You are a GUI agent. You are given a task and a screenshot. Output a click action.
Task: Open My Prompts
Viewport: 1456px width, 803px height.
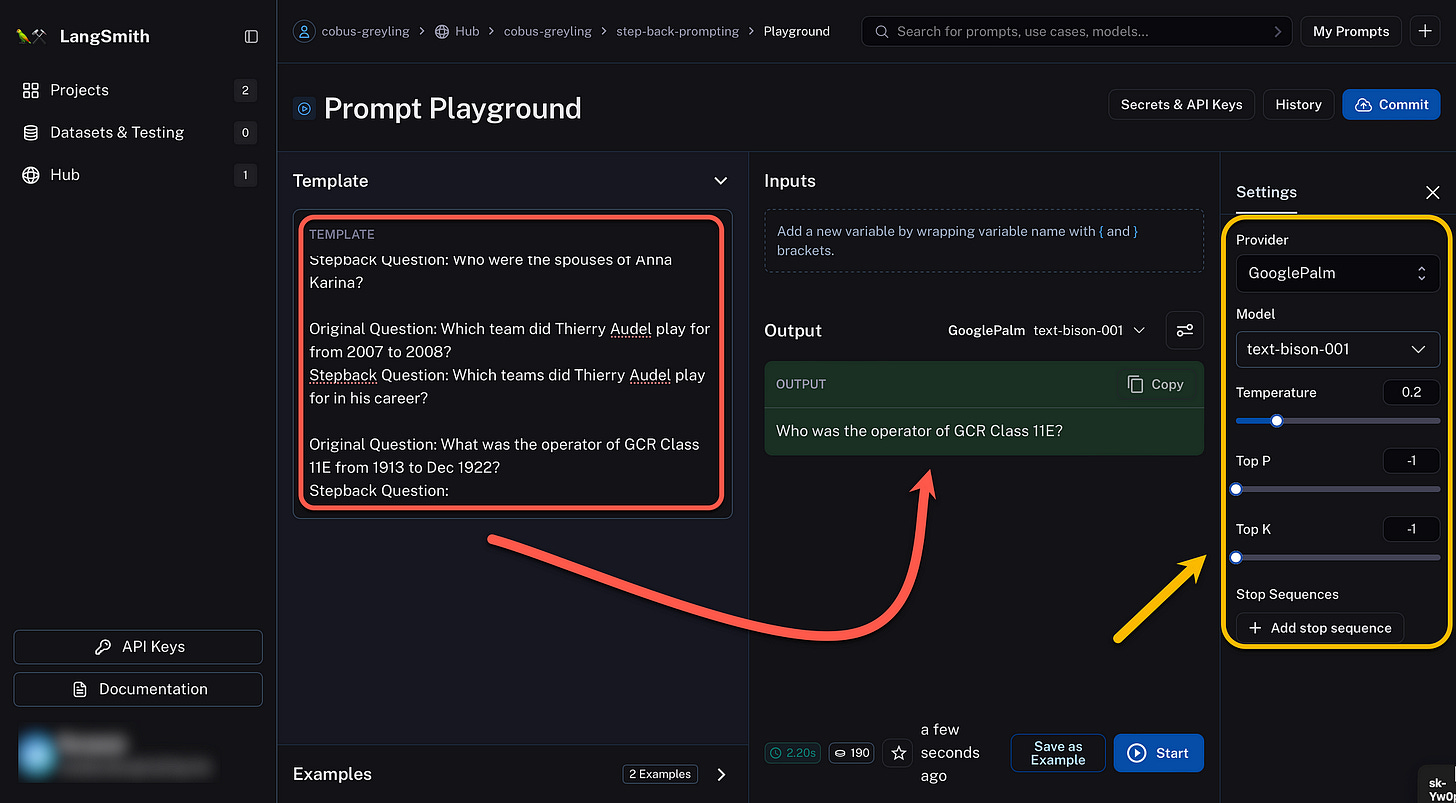pos(1351,31)
